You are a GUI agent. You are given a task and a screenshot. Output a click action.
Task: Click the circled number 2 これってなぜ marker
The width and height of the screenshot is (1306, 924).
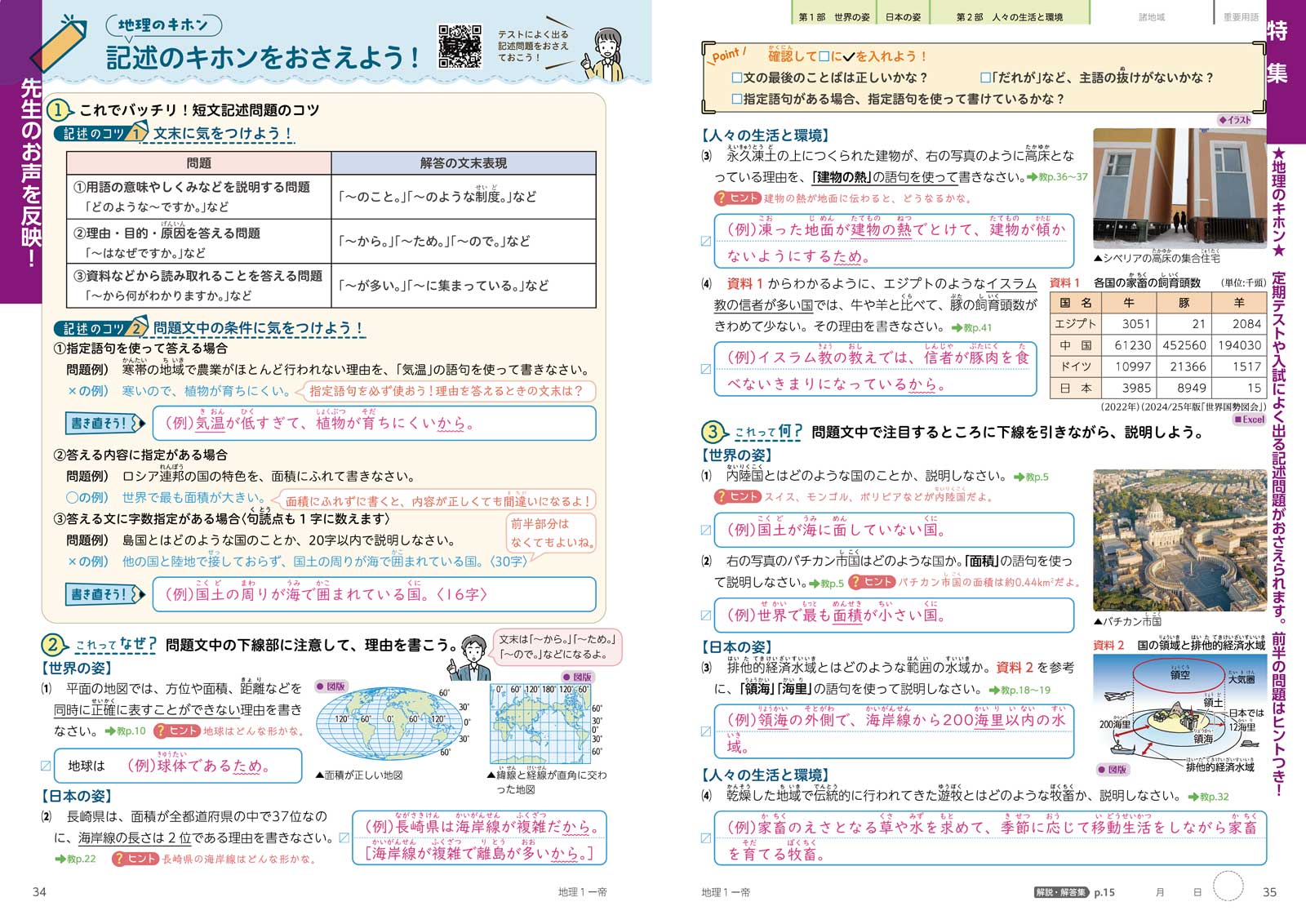click(x=53, y=645)
